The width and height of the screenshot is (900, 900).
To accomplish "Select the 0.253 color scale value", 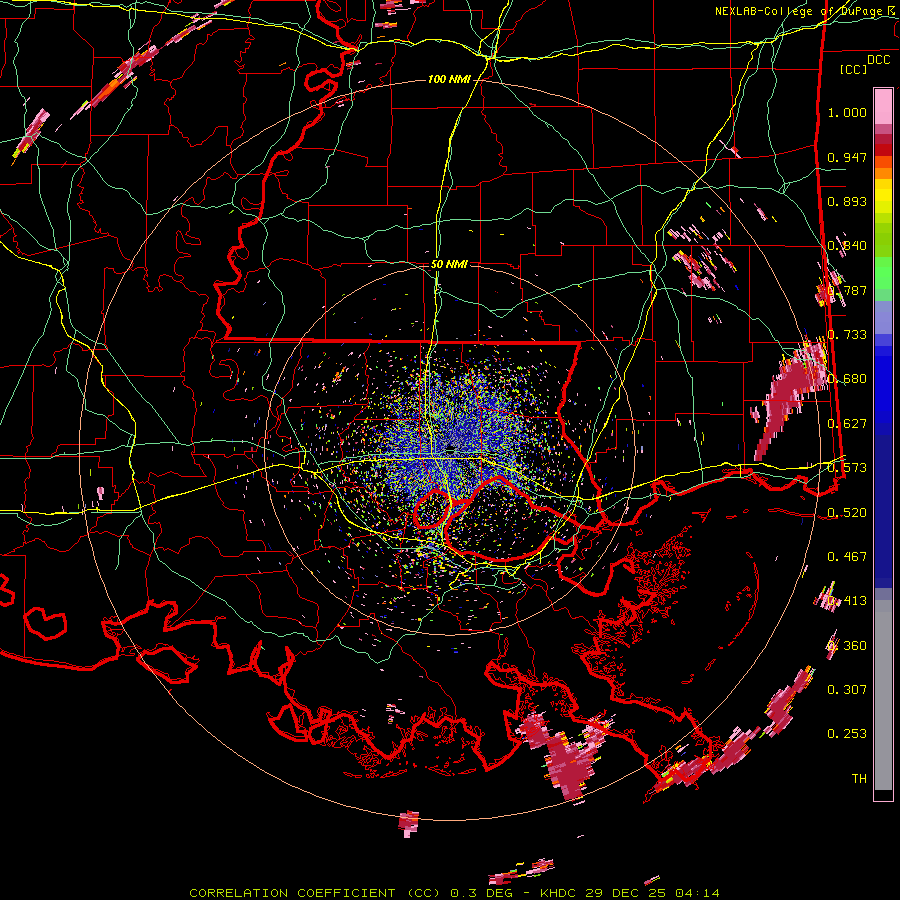I will click(847, 734).
